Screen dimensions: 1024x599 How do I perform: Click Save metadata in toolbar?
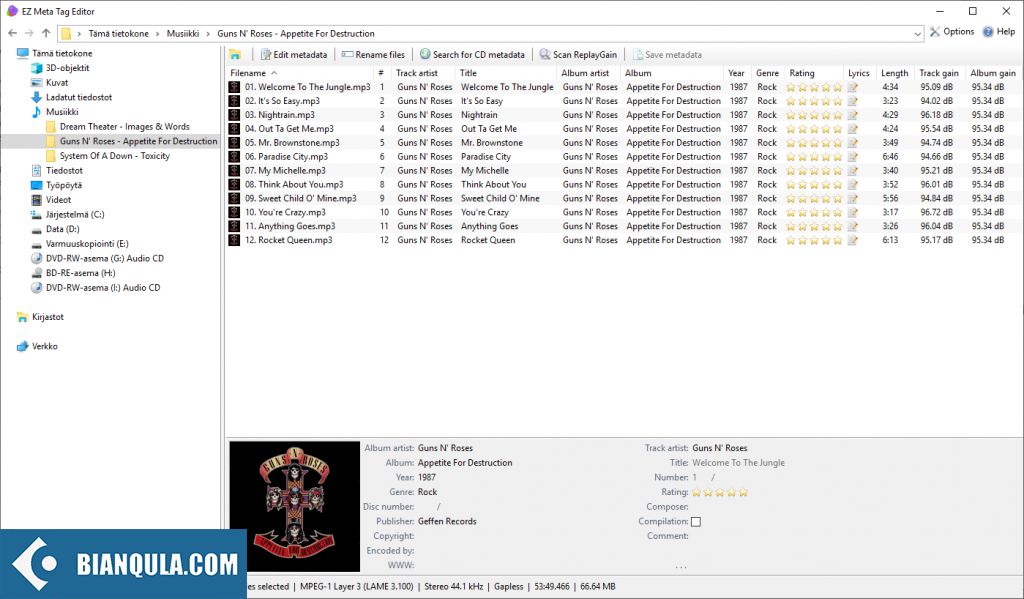click(667, 55)
